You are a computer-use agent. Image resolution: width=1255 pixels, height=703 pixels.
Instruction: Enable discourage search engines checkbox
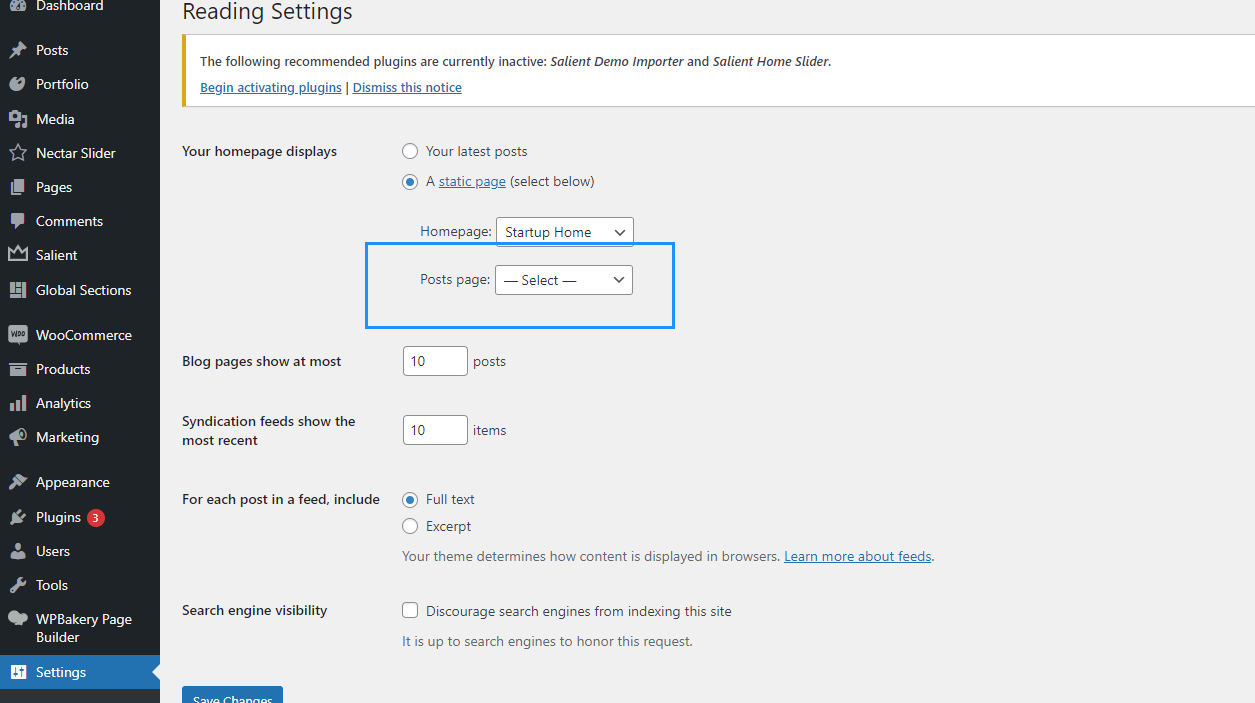410,611
